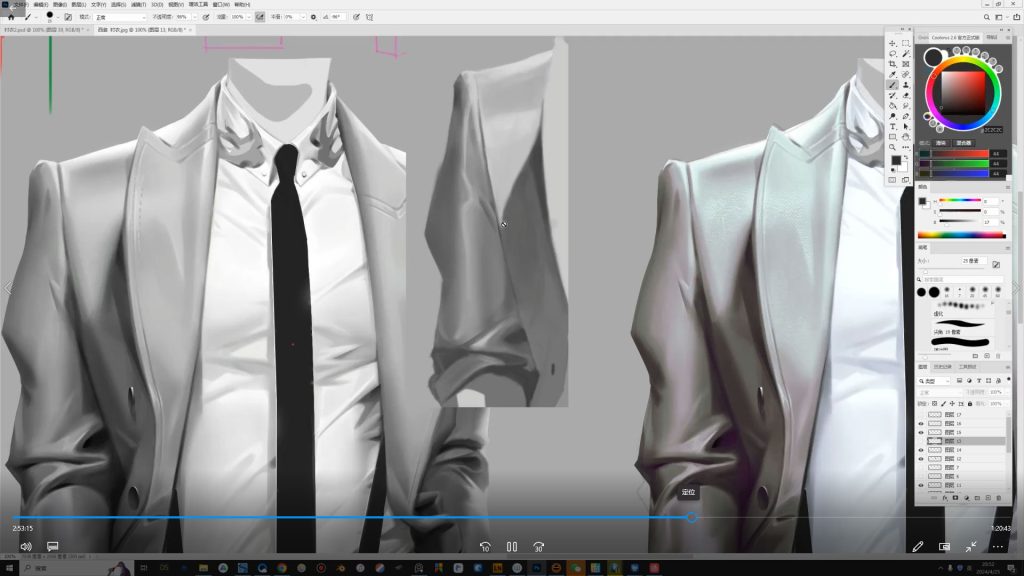Select the Eyedropper tool
The image size is (1024, 576).
coord(892,74)
